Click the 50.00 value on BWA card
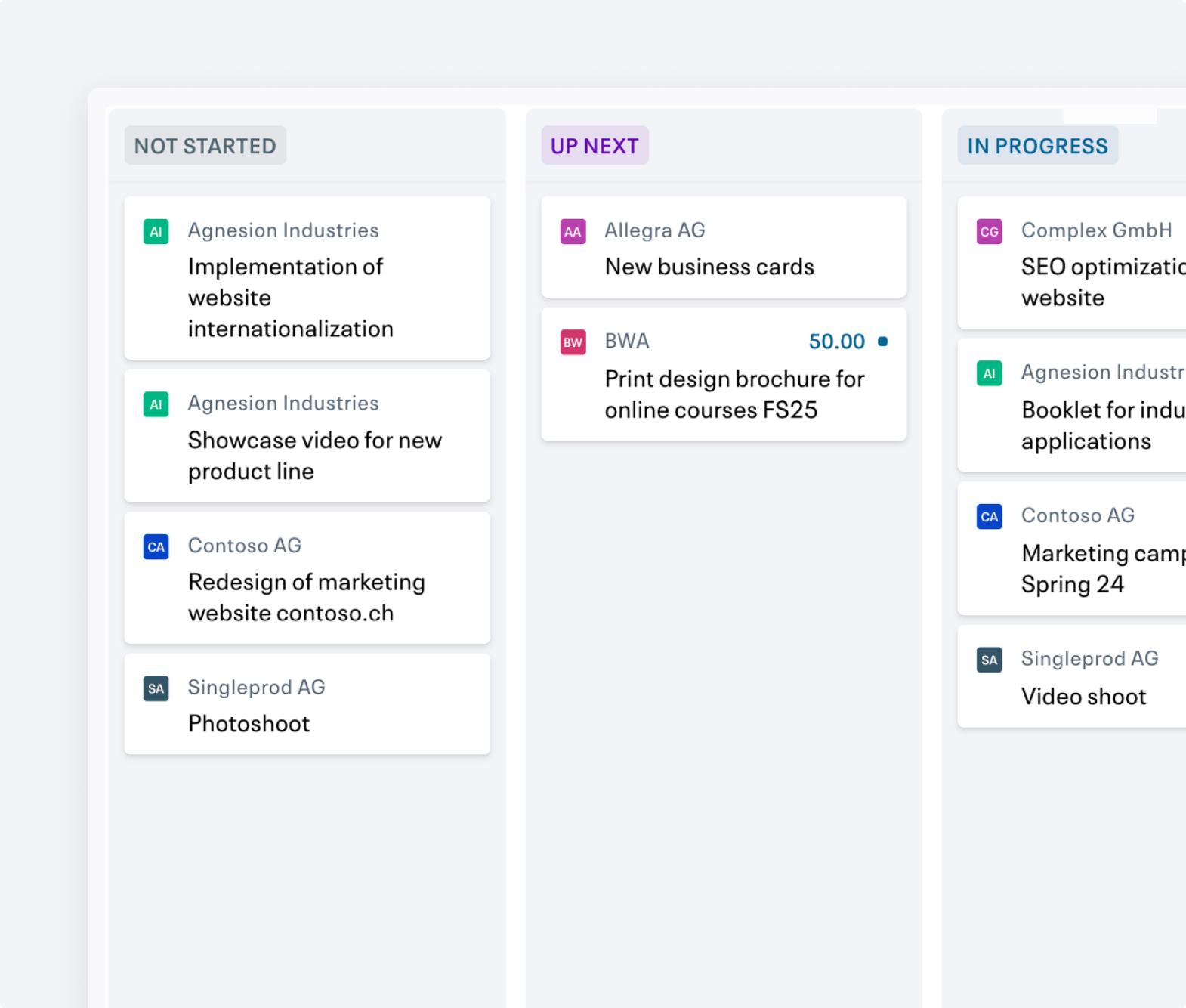Screen dimensions: 1186x1008 (836, 342)
